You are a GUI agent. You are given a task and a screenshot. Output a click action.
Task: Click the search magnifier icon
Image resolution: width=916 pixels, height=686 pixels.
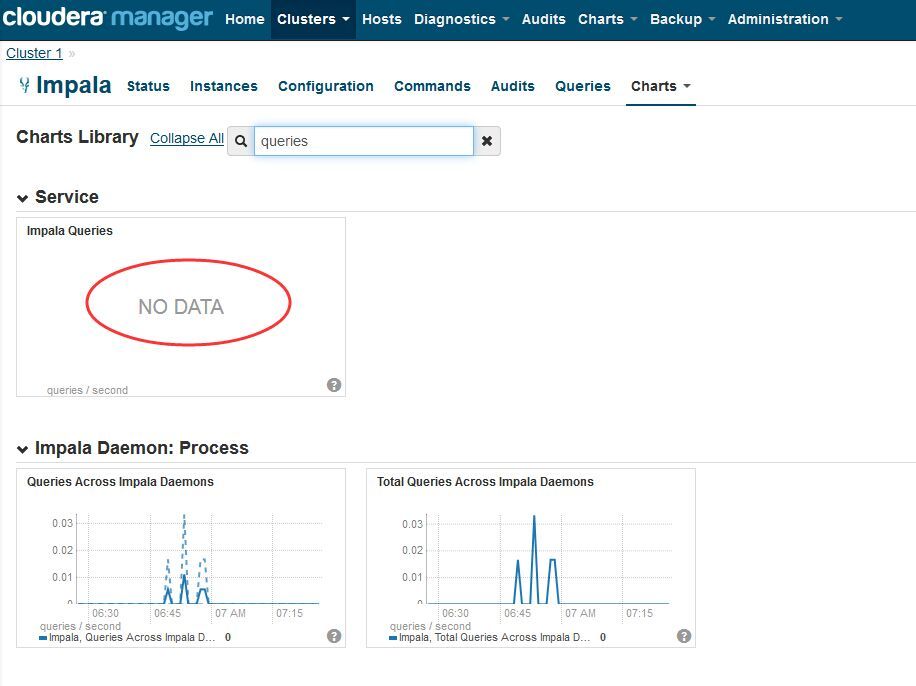pyautogui.click(x=241, y=141)
